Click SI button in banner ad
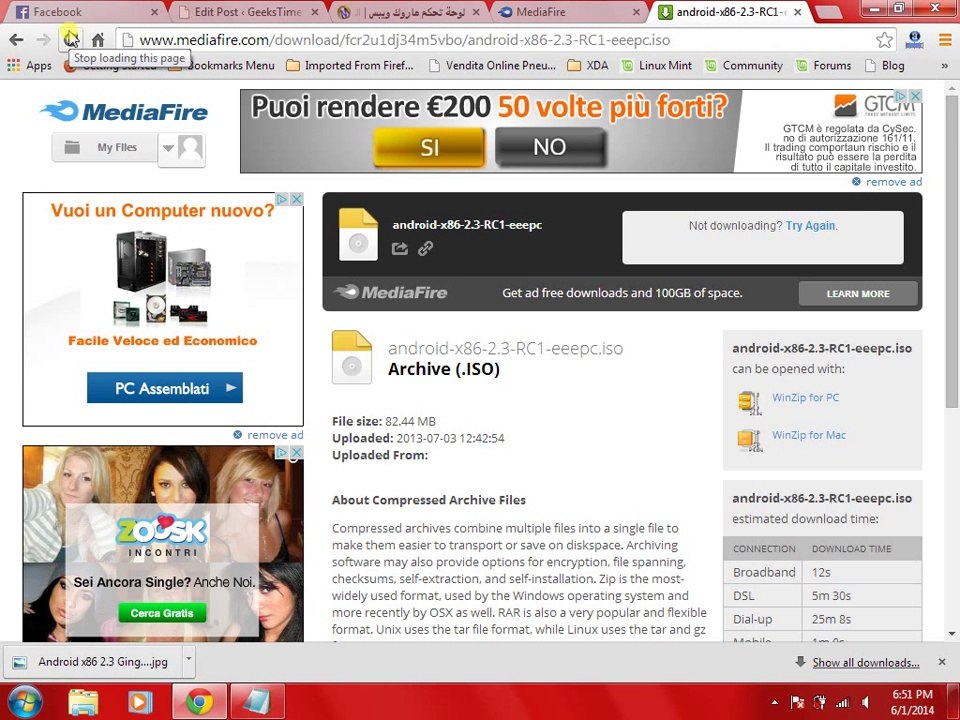The height and width of the screenshot is (720, 960). click(x=429, y=147)
